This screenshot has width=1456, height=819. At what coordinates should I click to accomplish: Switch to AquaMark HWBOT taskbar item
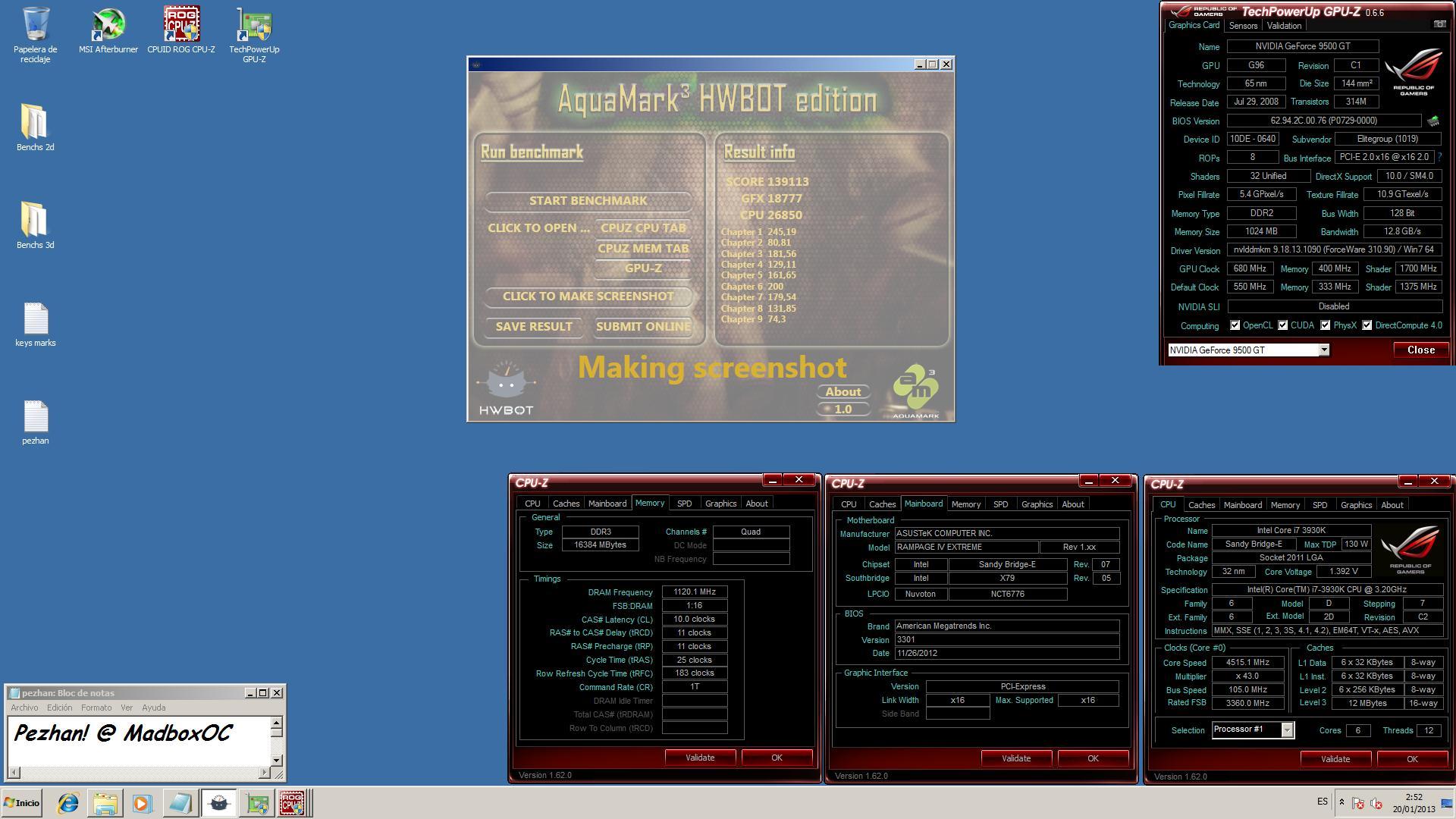coord(218,803)
